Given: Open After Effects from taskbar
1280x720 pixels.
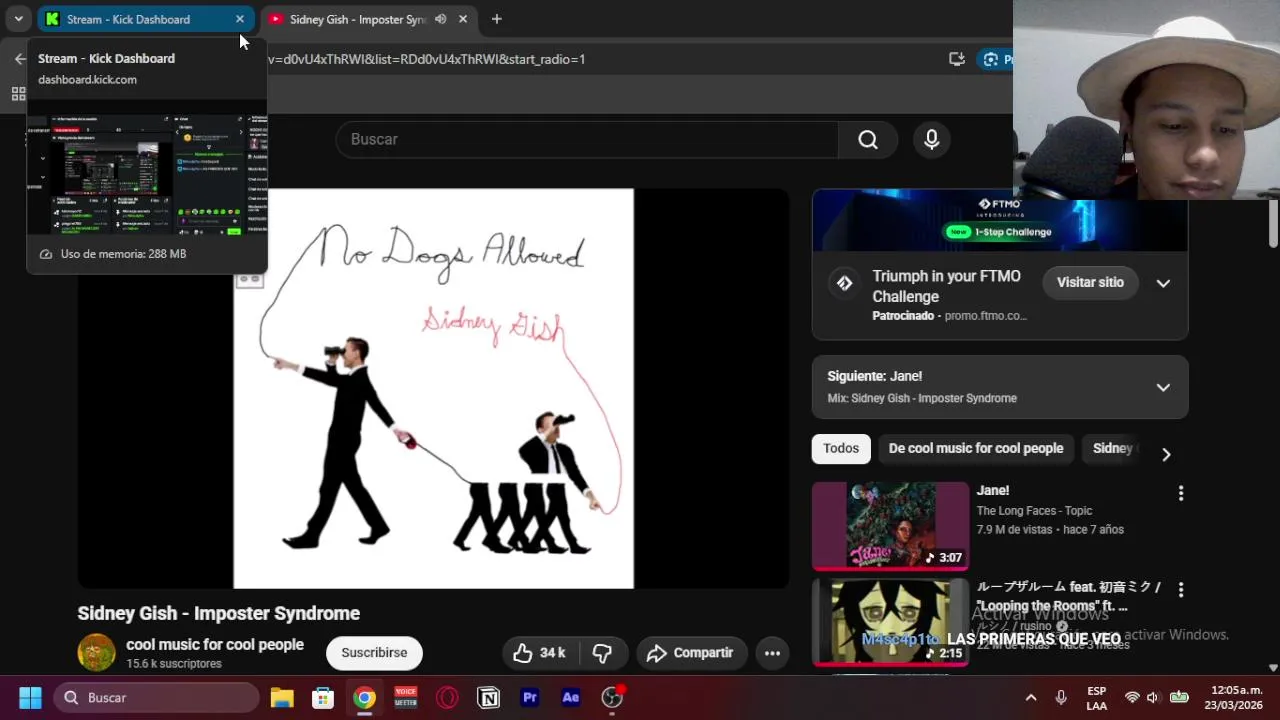Looking at the screenshot, I should tap(571, 698).
